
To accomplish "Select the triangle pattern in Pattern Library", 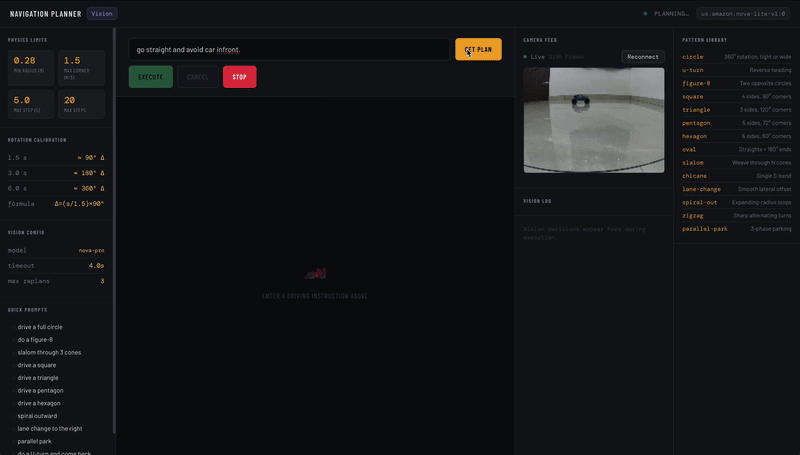I will pyautogui.click(x=737, y=110).
